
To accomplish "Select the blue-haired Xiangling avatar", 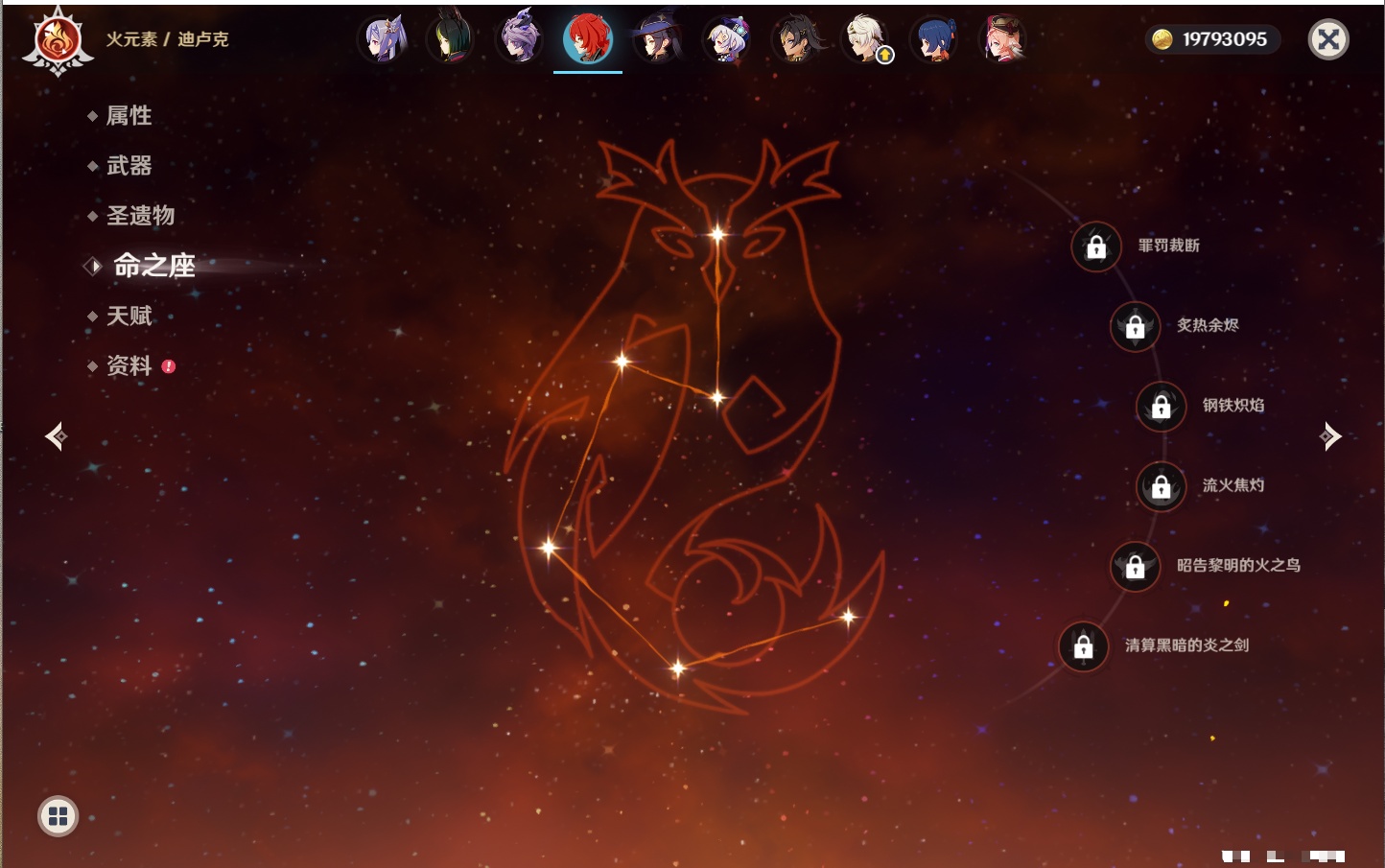I will tap(934, 40).
